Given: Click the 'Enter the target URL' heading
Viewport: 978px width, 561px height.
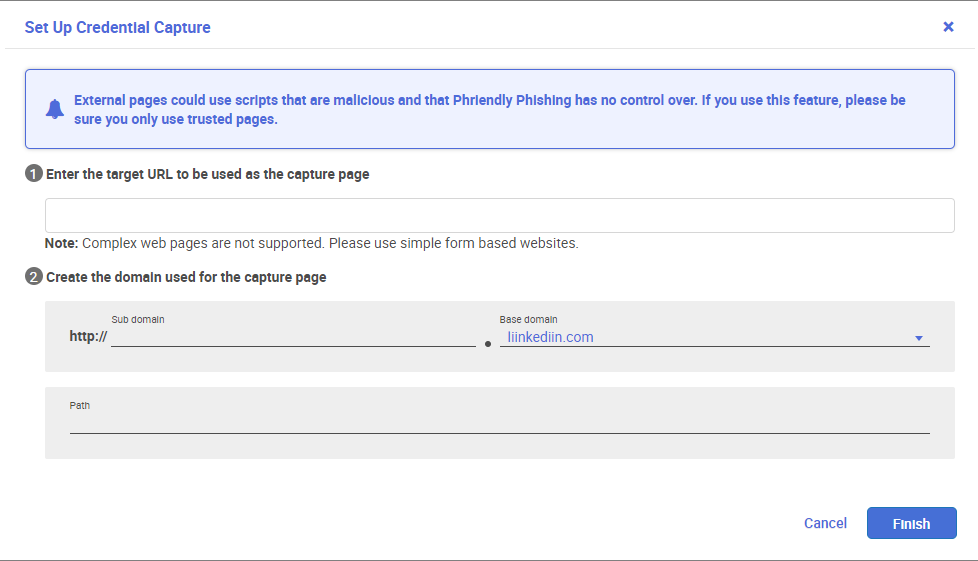Looking at the screenshot, I should pos(208,174).
